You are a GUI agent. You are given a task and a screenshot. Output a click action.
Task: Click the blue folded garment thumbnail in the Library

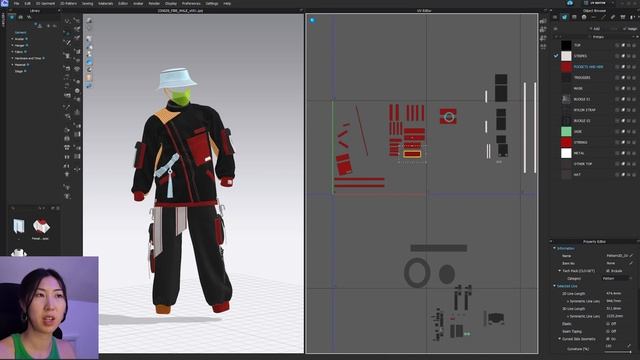tap(18, 226)
